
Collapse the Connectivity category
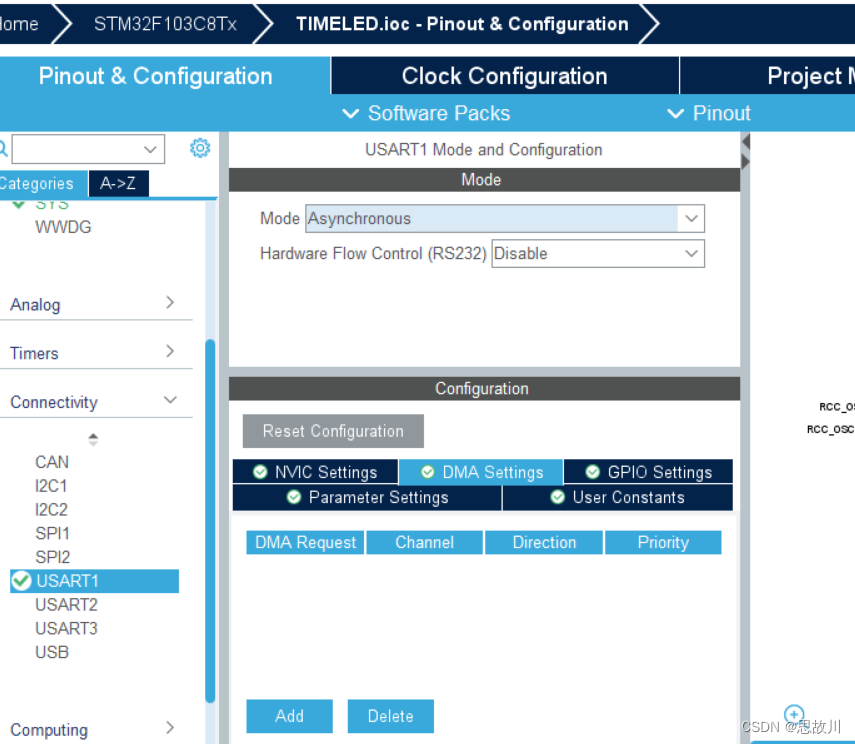pyautogui.click(x=96, y=401)
